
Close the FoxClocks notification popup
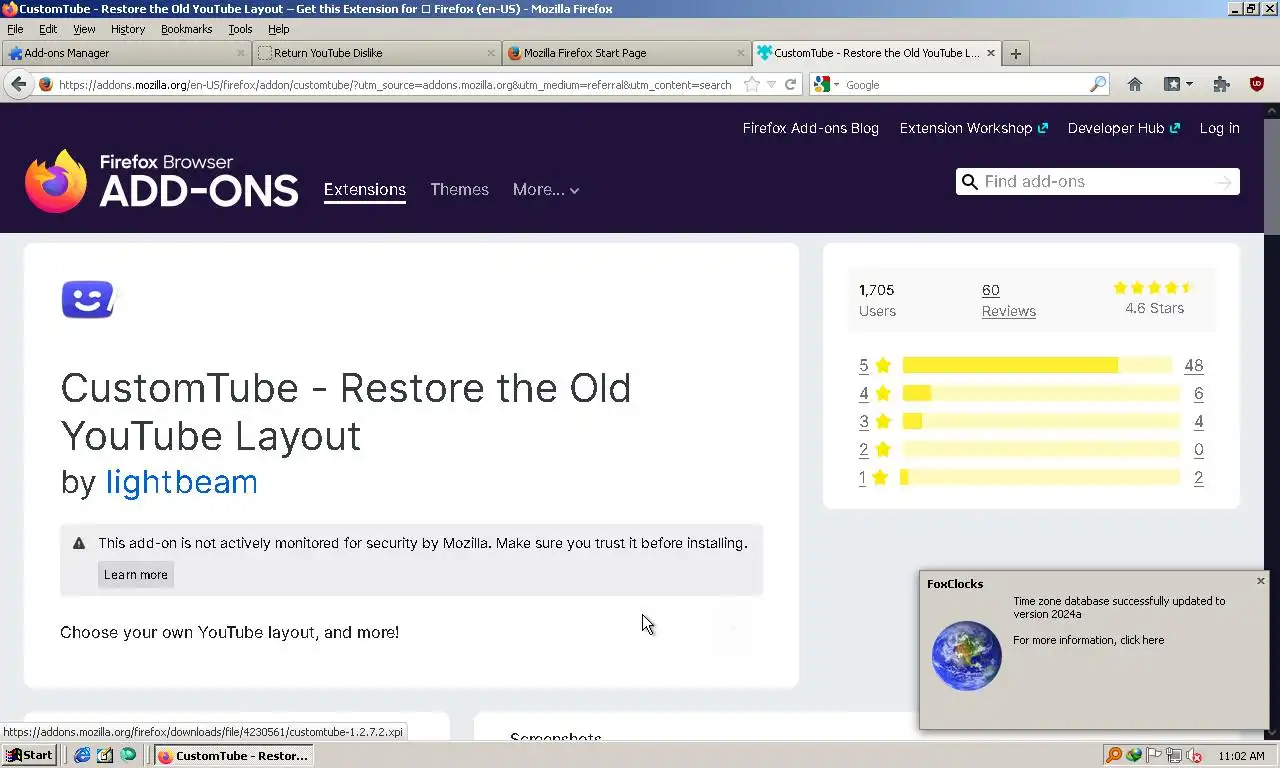click(x=1260, y=581)
